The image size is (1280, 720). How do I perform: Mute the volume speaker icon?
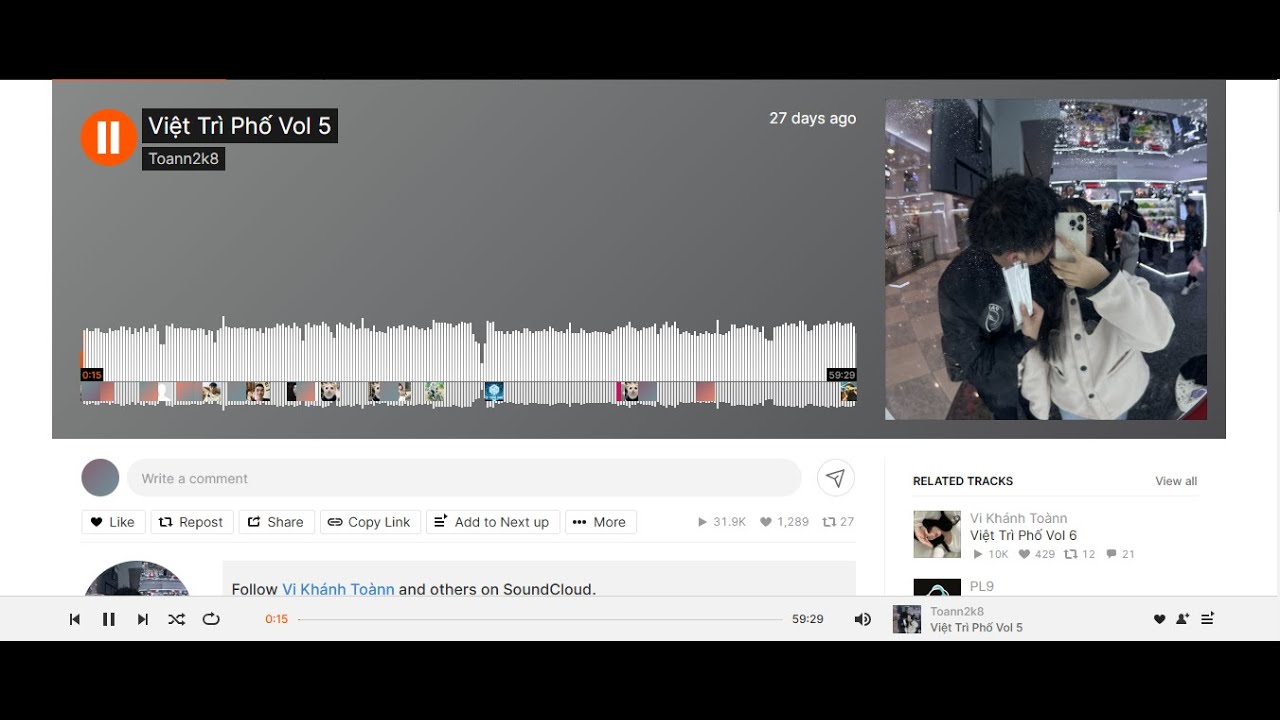pyautogui.click(x=863, y=620)
